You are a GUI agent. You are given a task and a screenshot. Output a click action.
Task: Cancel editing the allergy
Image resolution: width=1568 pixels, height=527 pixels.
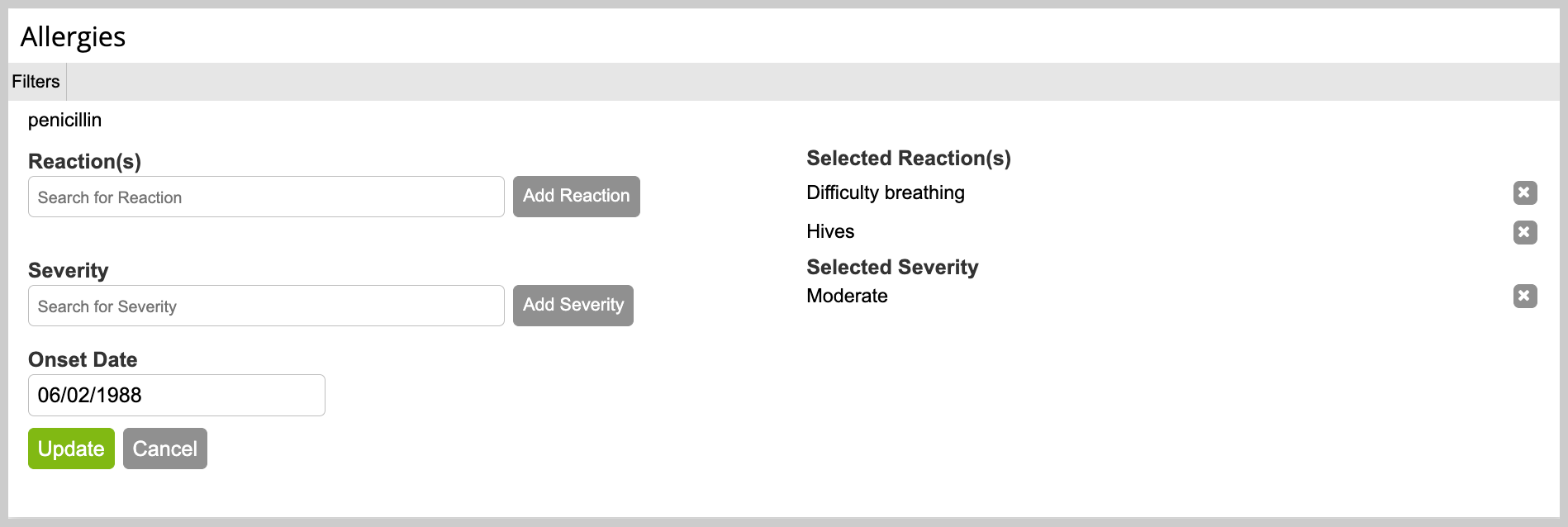coord(165,449)
